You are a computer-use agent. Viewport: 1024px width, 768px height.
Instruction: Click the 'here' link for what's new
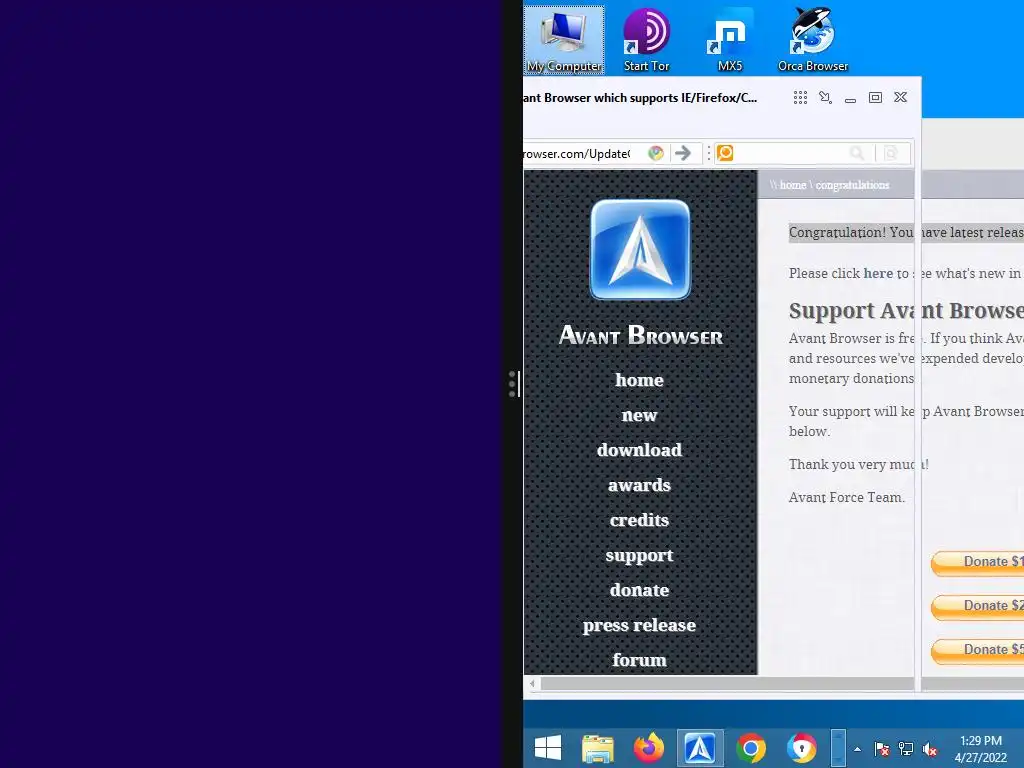(878, 274)
